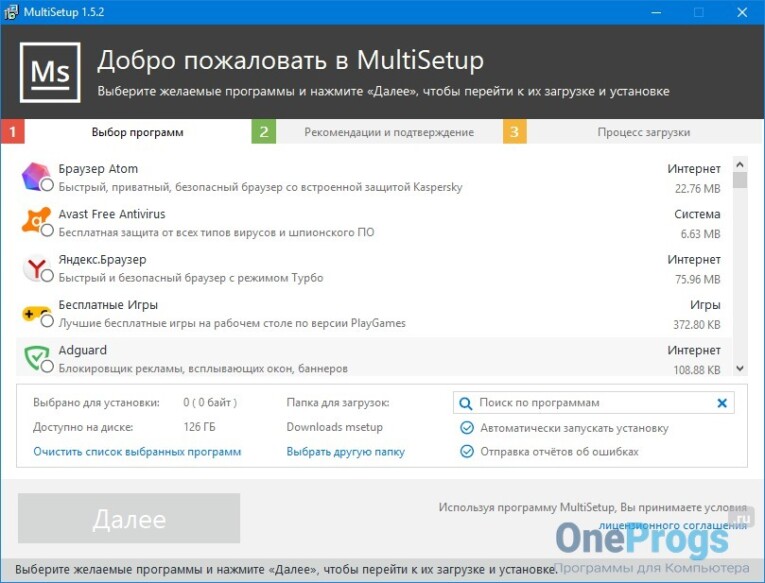Click the Бесплатные Игры title text
Image resolution: width=765 pixels, height=583 pixels.
pyautogui.click(x=108, y=305)
